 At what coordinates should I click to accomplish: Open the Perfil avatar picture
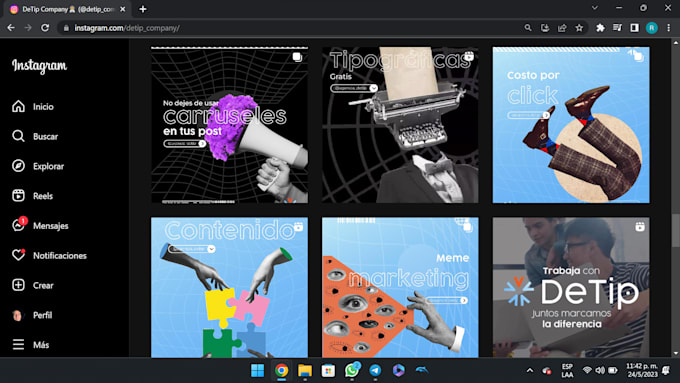coord(18,315)
